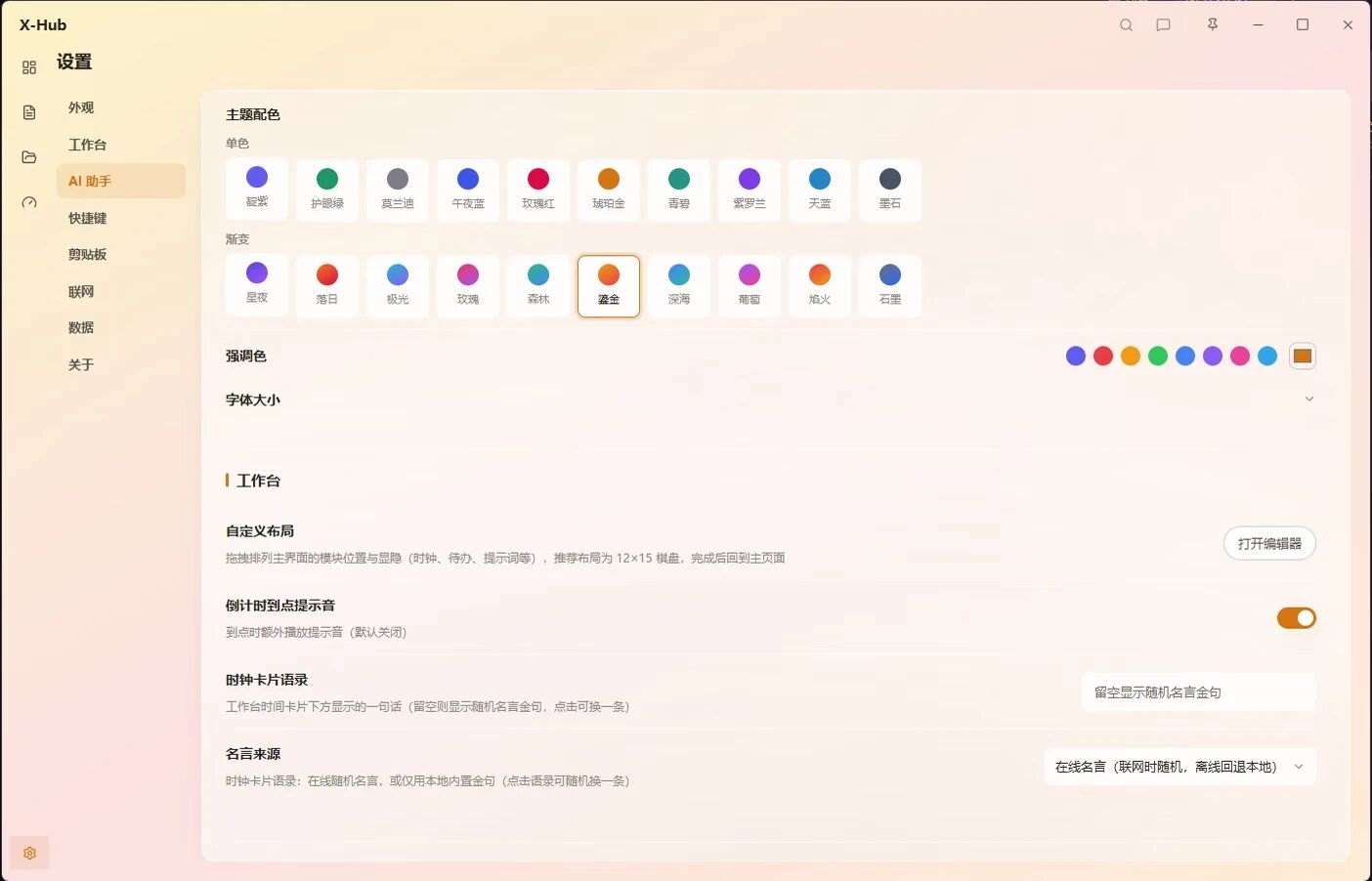
Task: Show the 关于 section
Action: (x=120, y=364)
